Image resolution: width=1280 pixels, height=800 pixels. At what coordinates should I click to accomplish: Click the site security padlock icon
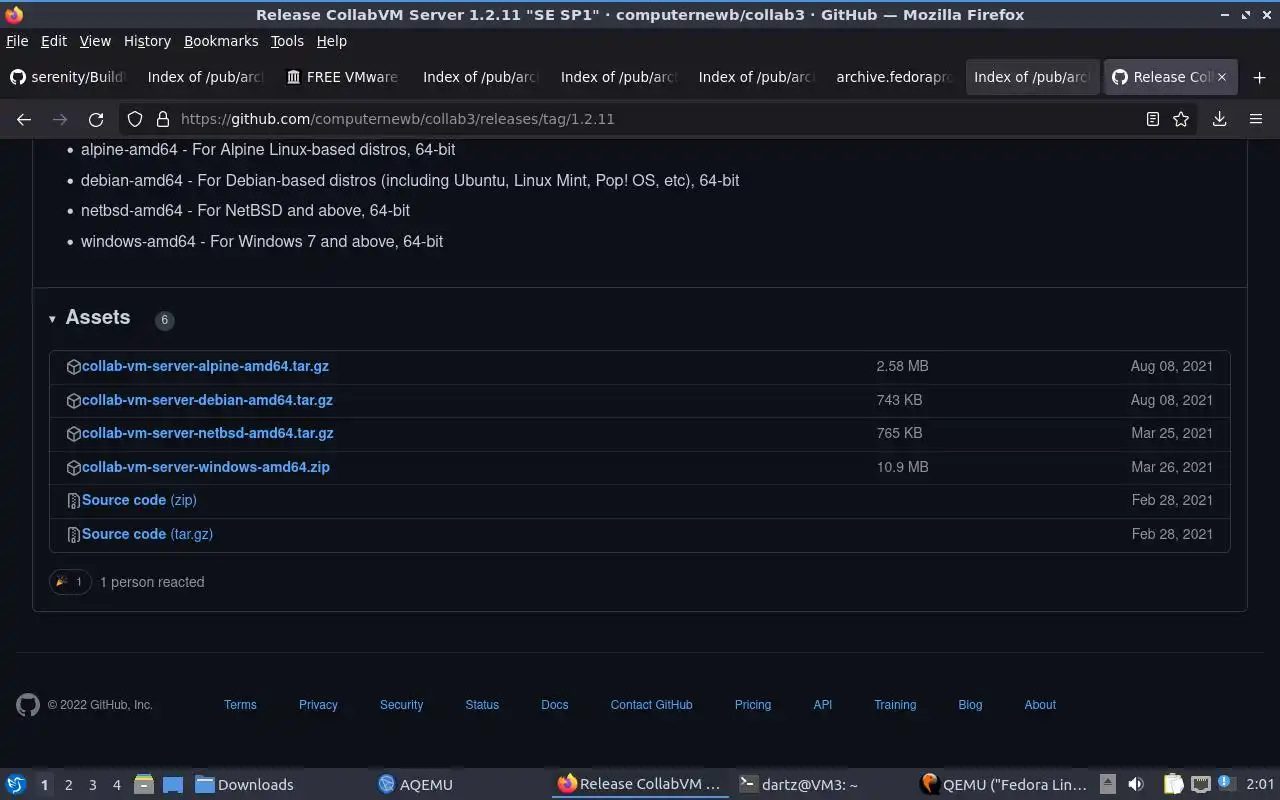162,119
